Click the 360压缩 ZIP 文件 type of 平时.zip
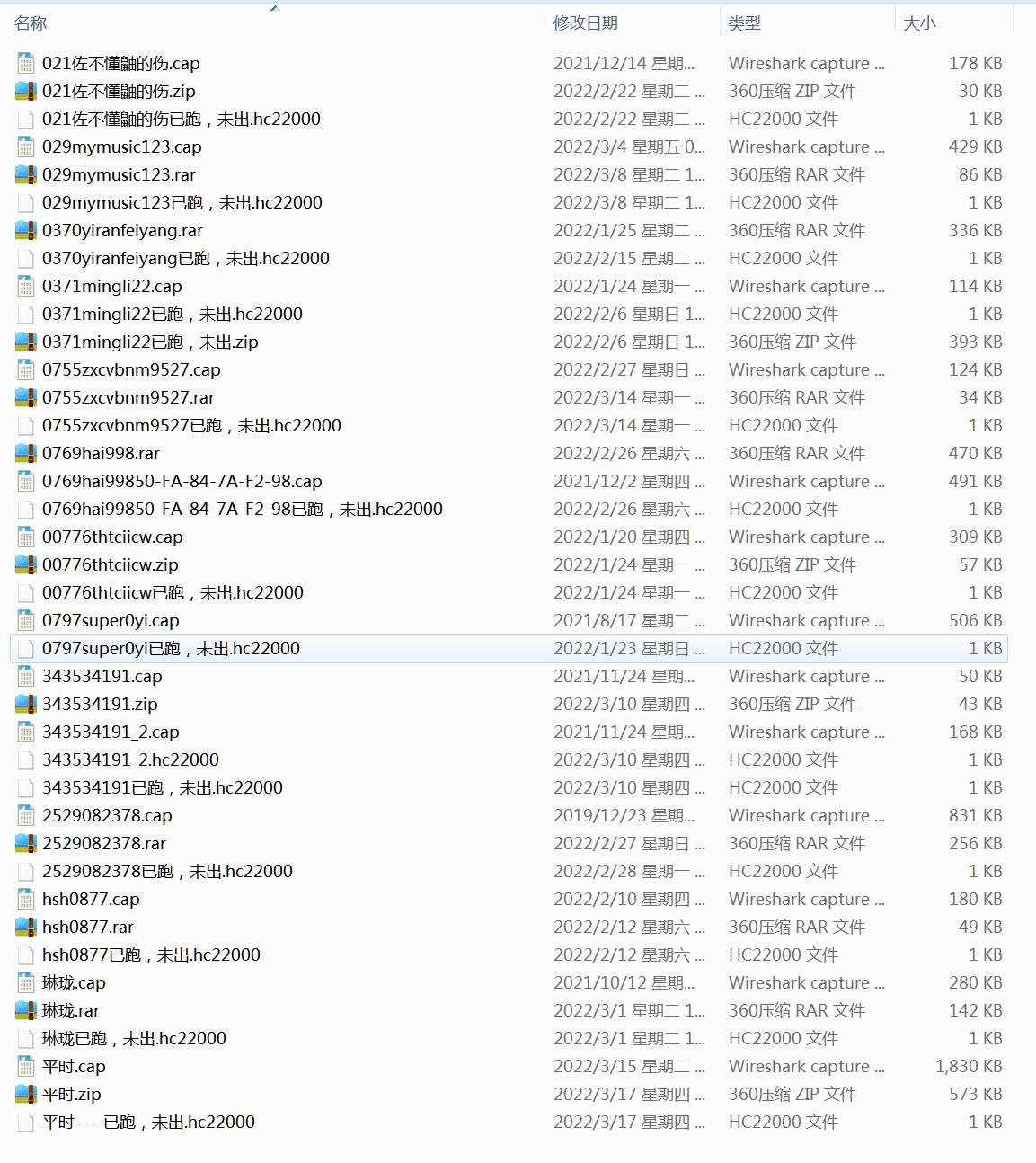1036x1163 pixels. [x=792, y=1094]
